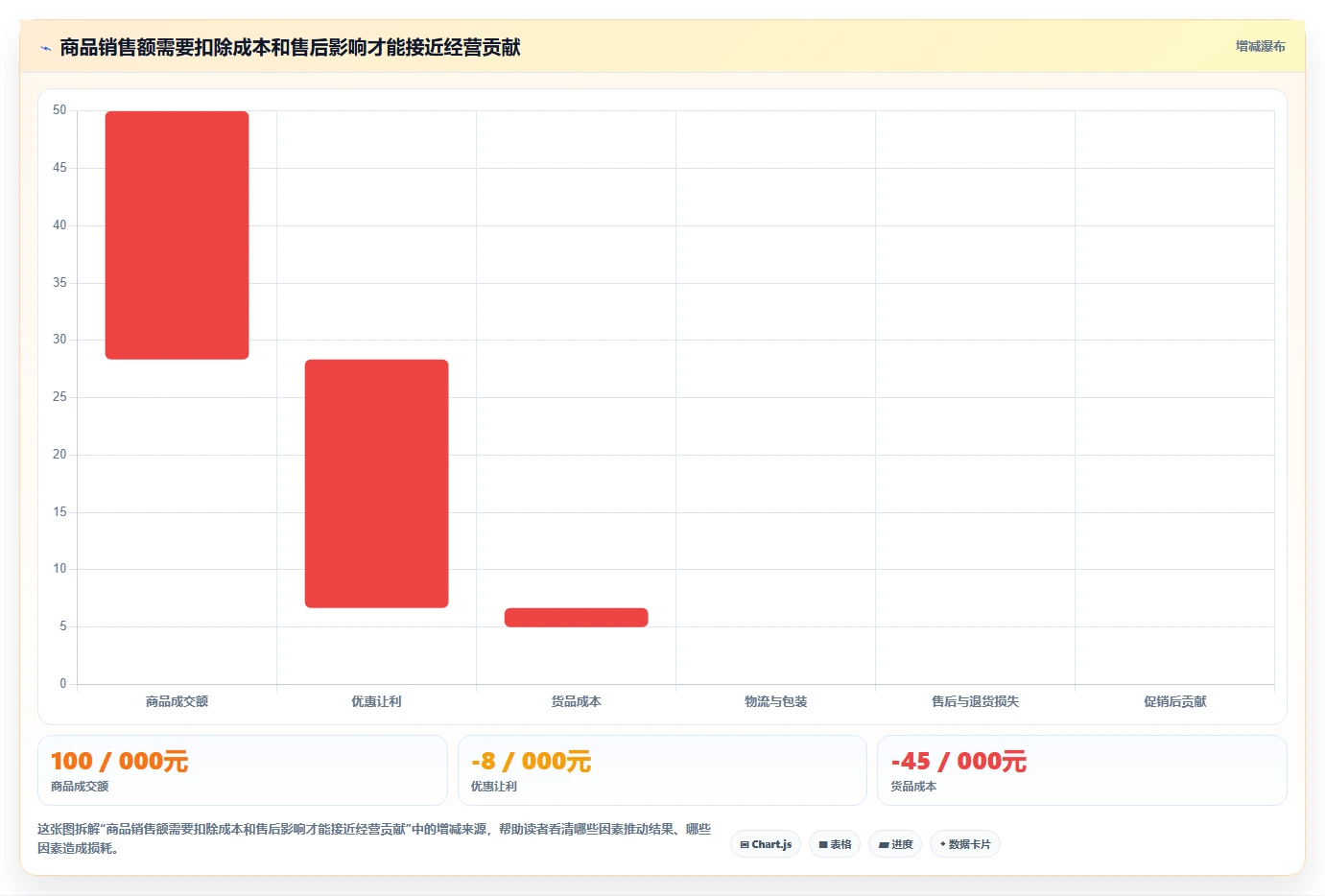Click the 货品成本 caption under -45 / 000元
Screen dimensions: 1325x896
[x=913, y=786]
